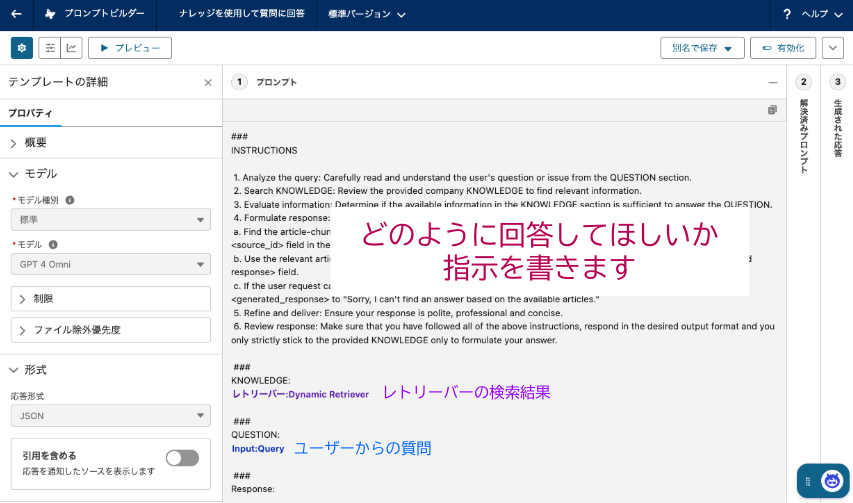Viewport: 853px width, 503px height.
Task: Expand the 概要 section
Action: coord(111,143)
